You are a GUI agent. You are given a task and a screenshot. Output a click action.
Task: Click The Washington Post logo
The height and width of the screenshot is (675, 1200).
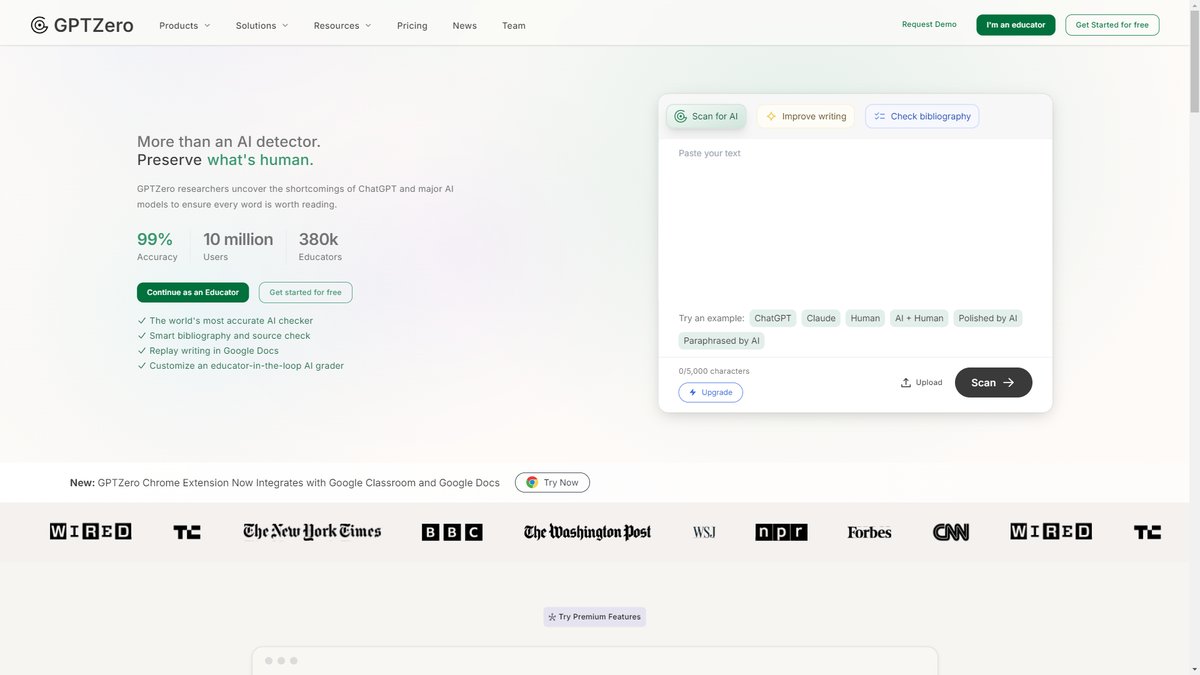click(587, 532)
